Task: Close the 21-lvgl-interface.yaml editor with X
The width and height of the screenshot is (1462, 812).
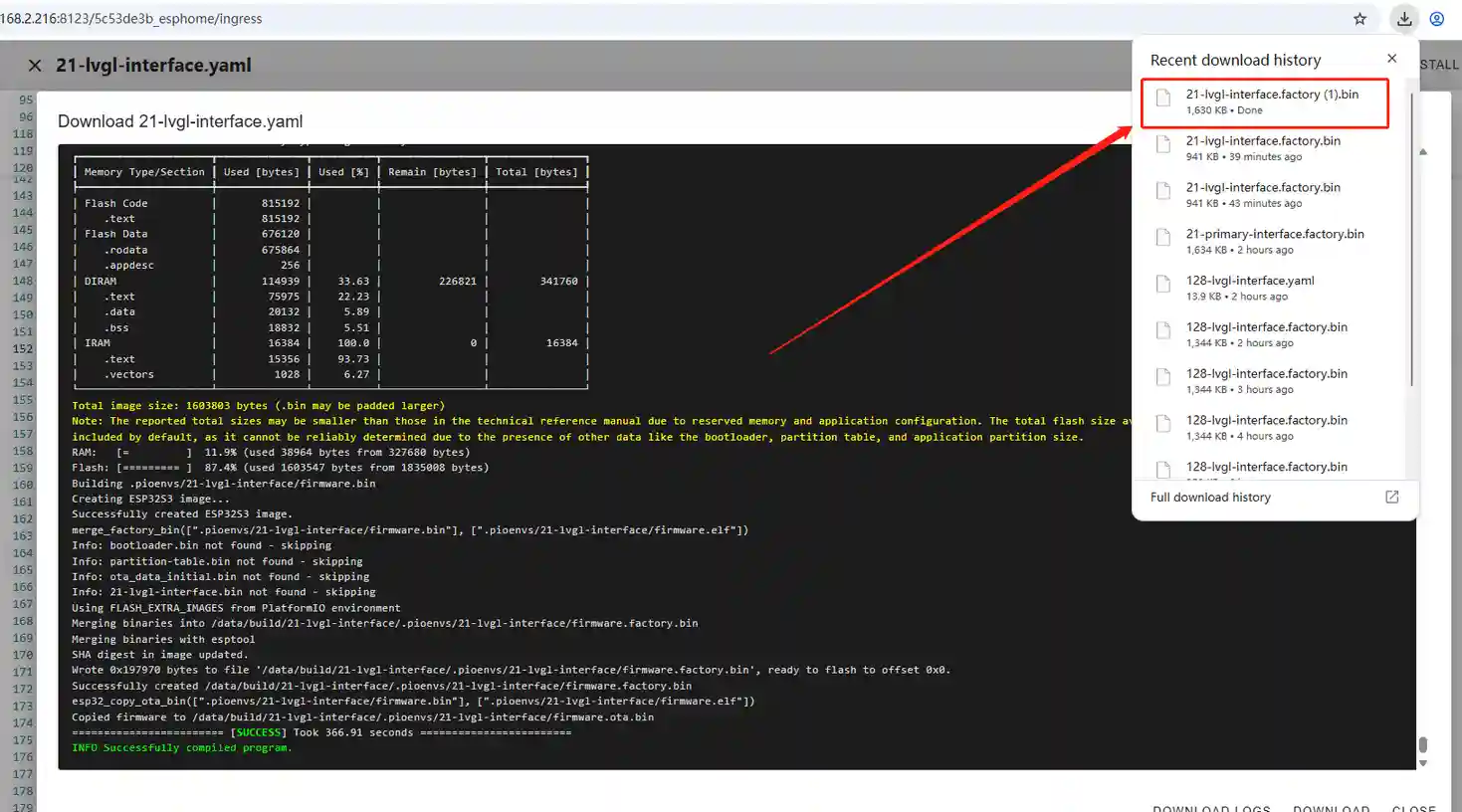Action: pyautogui.click(x=35, y=66)
